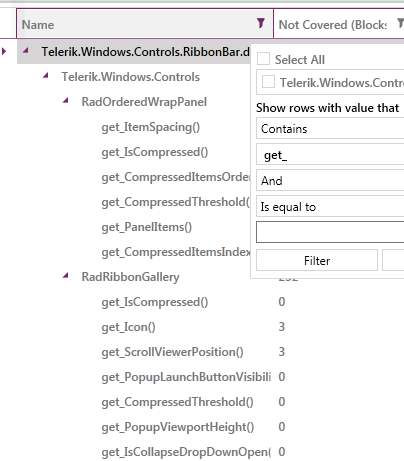
Task: Click the empty second filter value field
Action: pyautogui.click(x=330, y=232)
